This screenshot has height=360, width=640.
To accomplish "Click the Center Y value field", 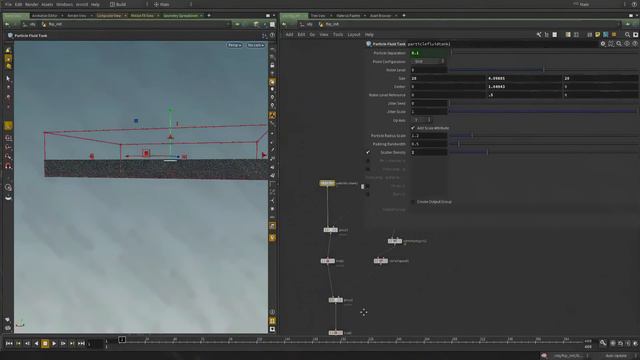I will pyautogui.click(x=524, y=87).
